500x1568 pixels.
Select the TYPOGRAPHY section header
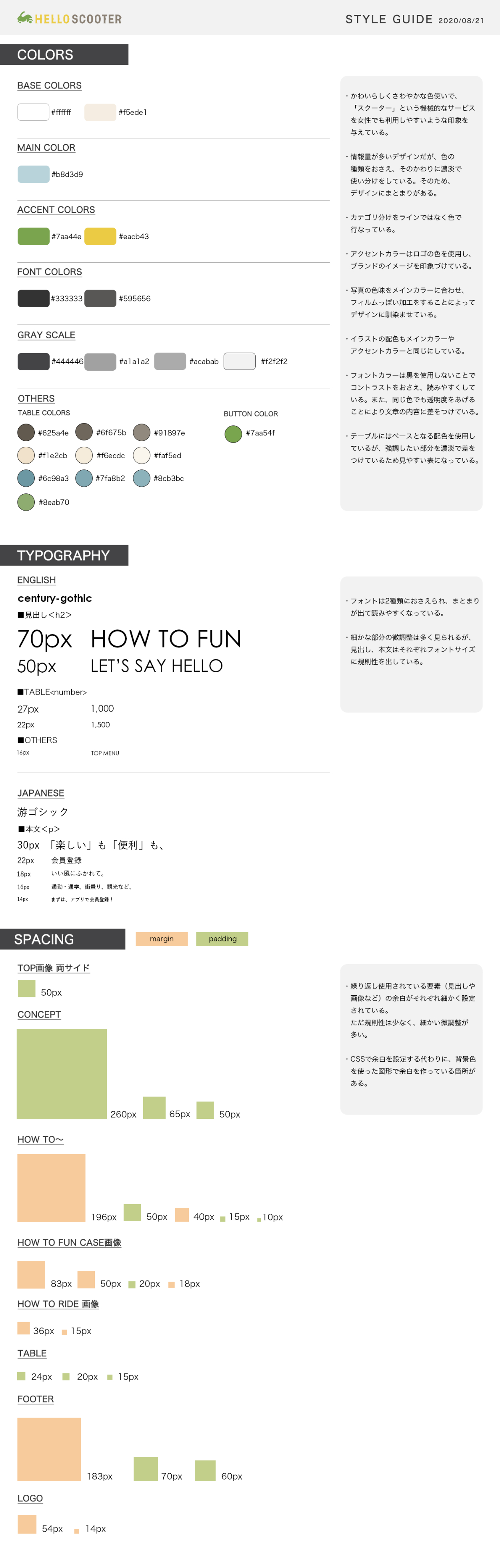(64, 555)
